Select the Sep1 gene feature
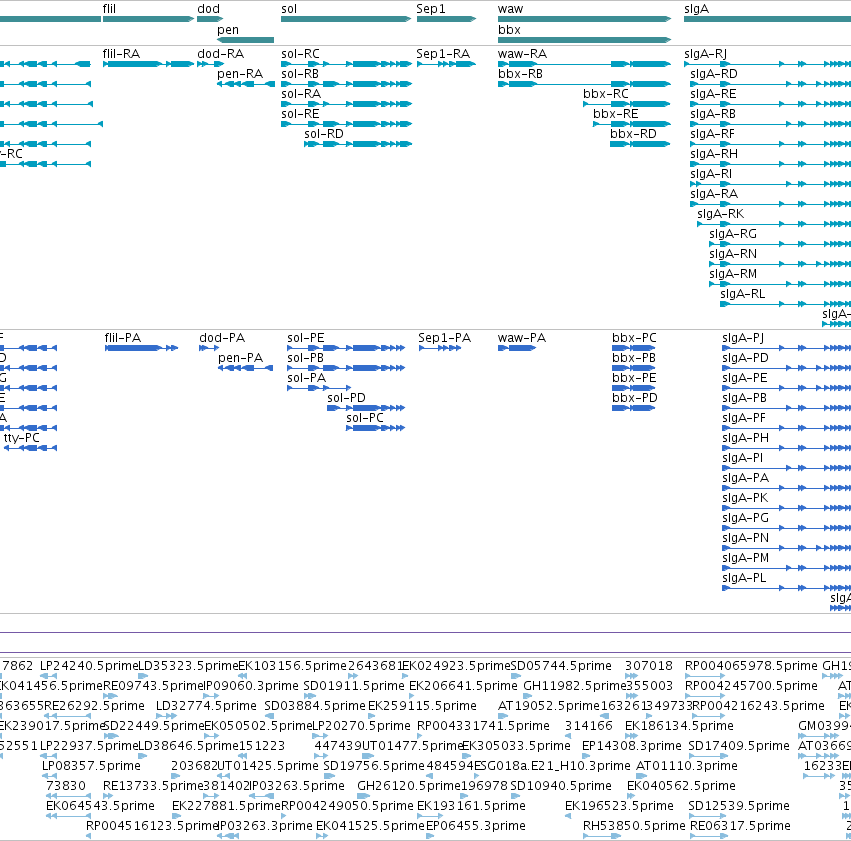Viewport: 851px width, 841px height. click(446, 19)
